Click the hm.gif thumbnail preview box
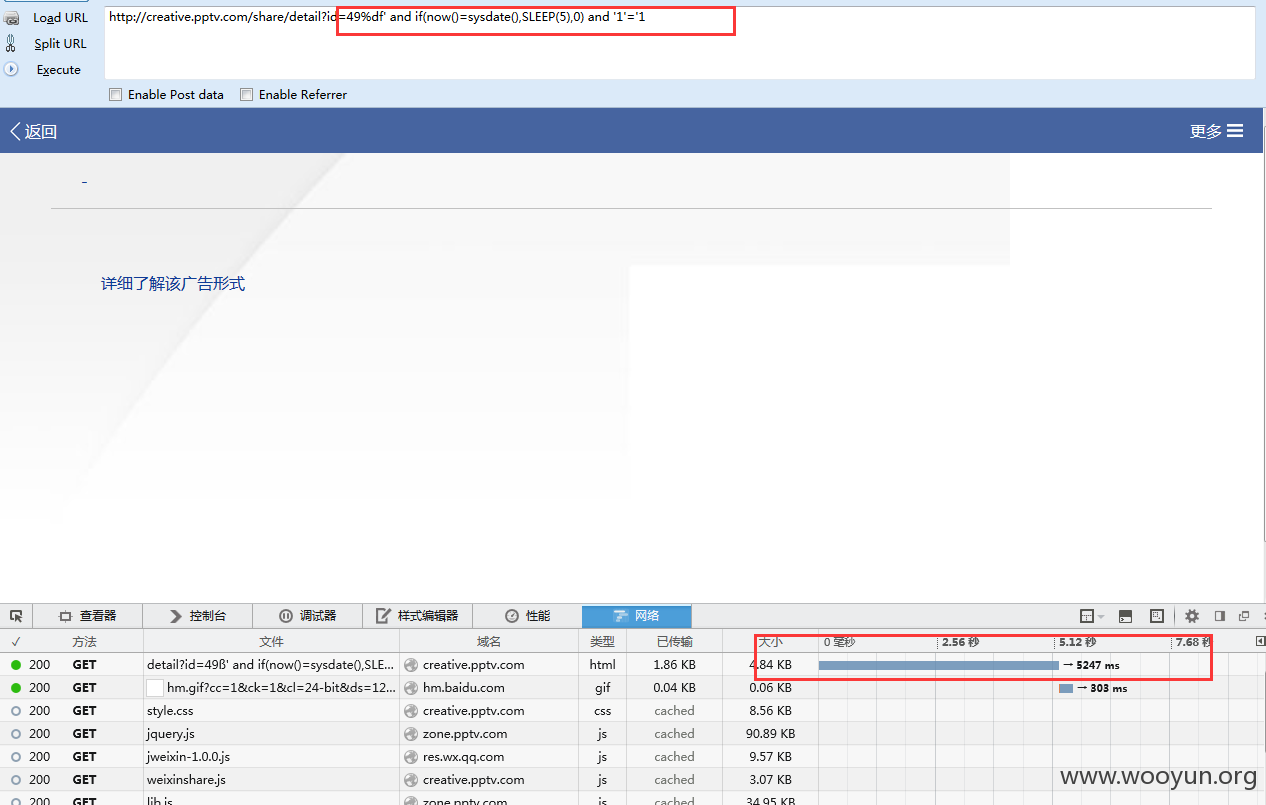Image resolution: width=1266 pixels, height=805 pixels. (x=155, y=688)
